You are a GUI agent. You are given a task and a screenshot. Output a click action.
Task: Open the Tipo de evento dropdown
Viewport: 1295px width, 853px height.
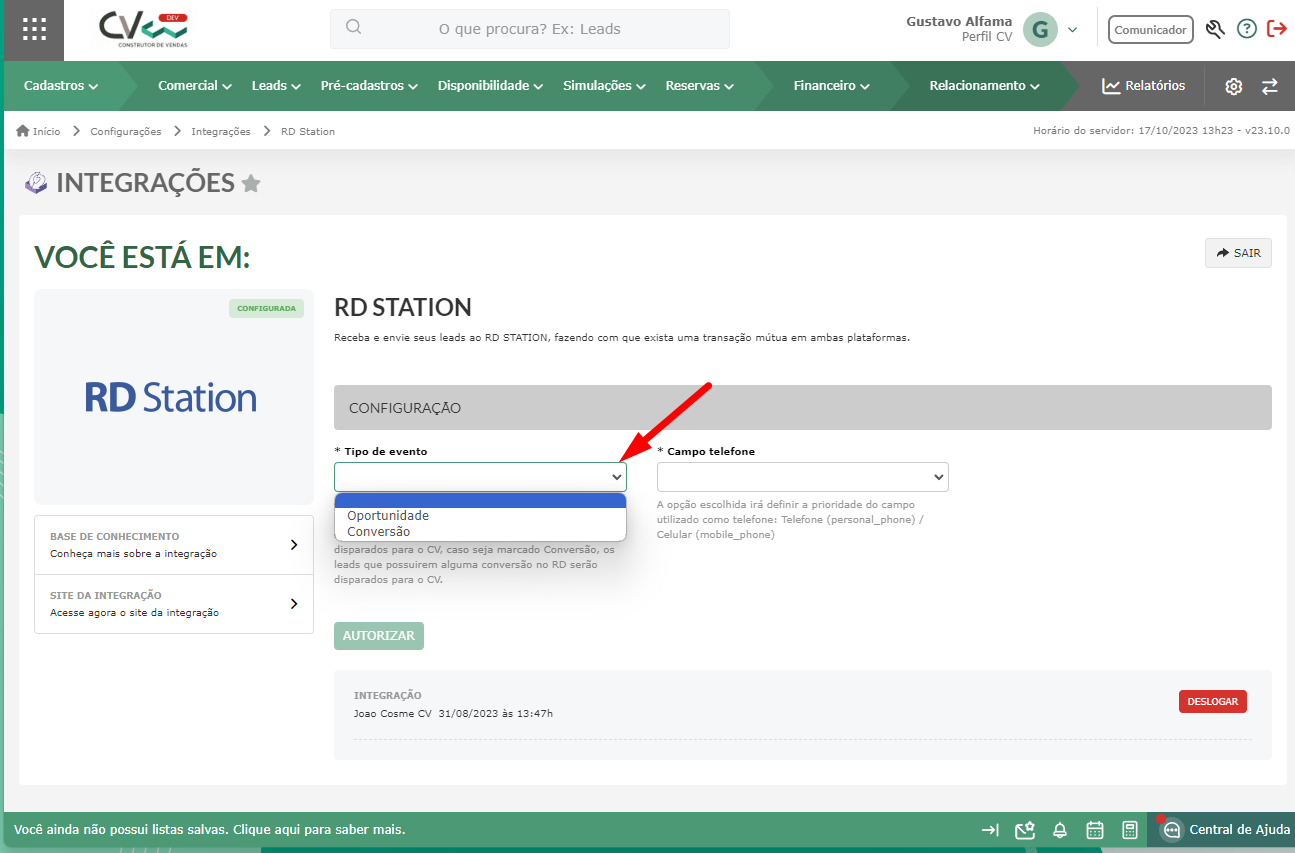coord(480,477)
